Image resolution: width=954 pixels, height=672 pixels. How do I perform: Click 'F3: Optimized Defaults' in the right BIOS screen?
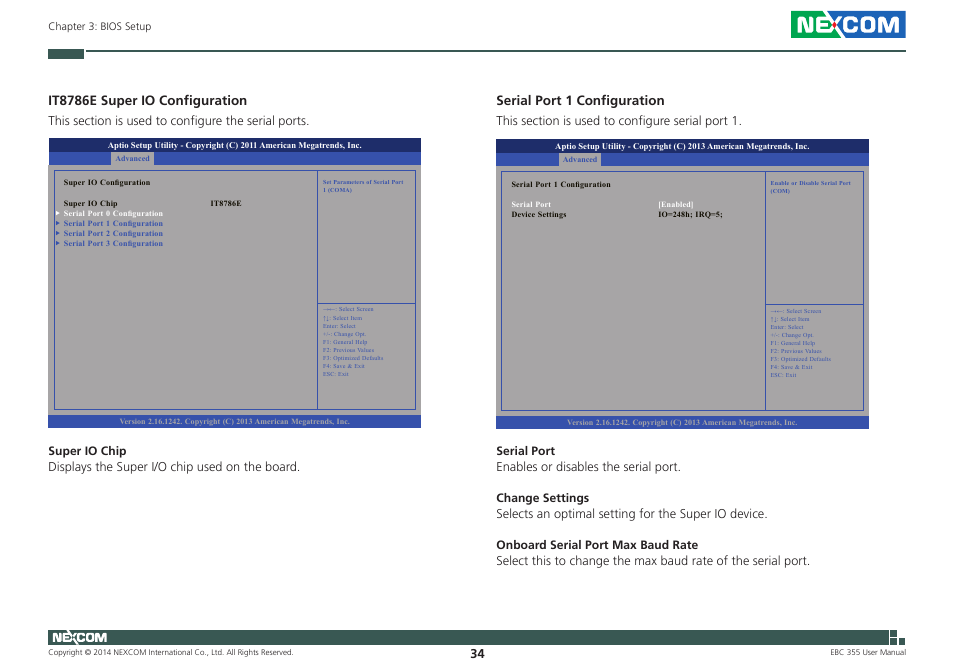(x=800, y=359)
